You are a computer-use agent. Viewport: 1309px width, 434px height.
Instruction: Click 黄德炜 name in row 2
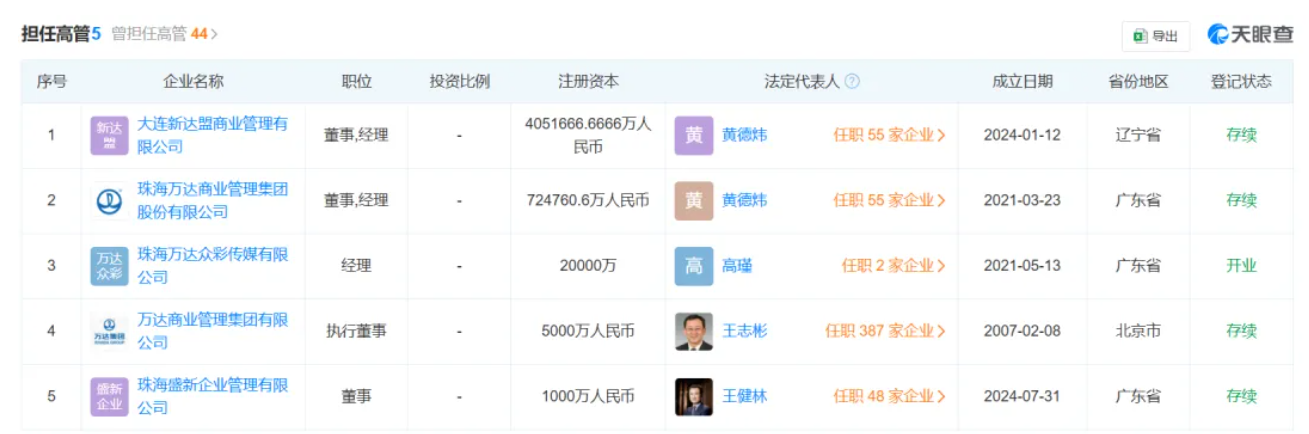pyautogui.click(x=745, y=200)
